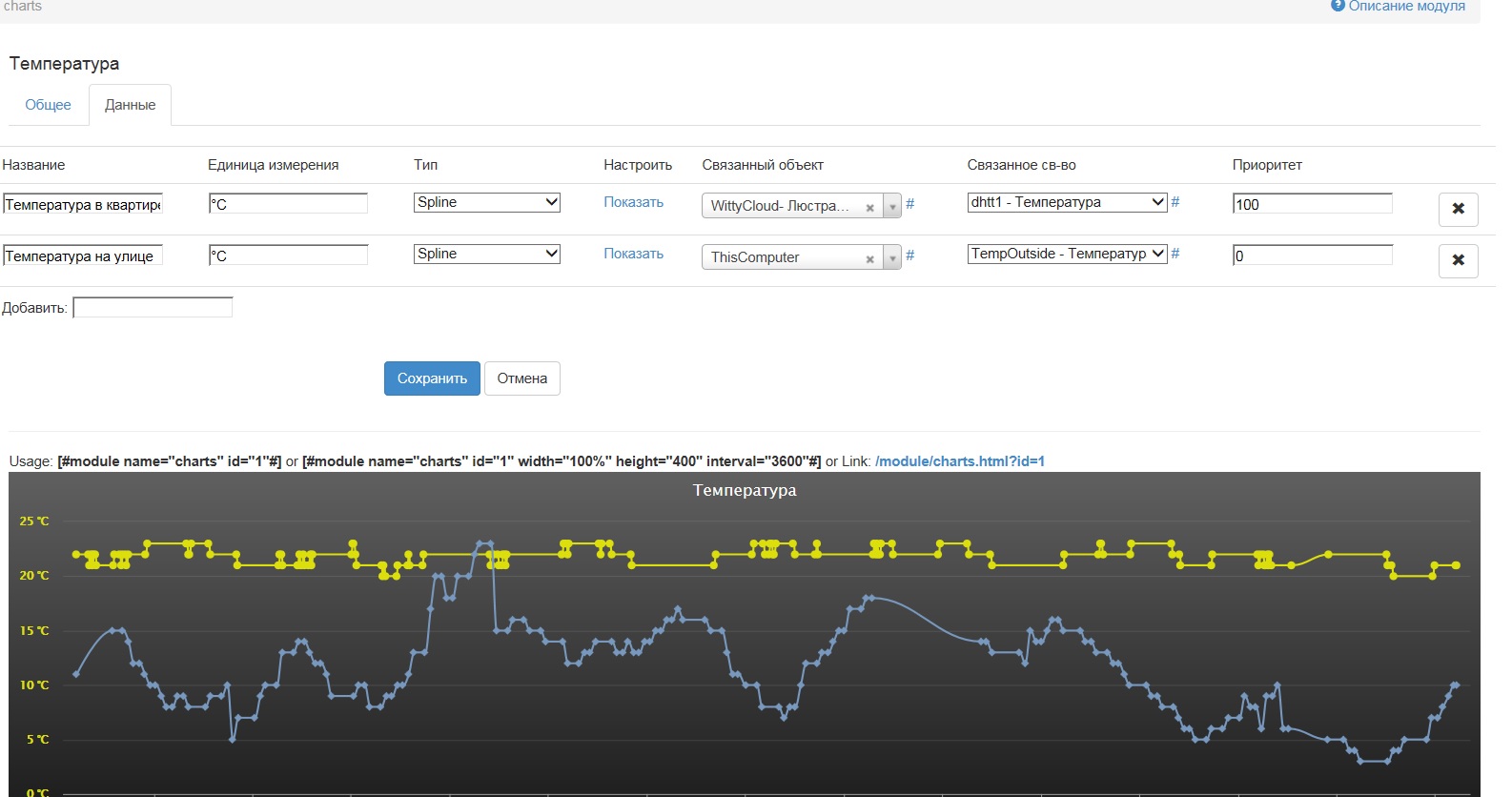Click the # link next to ThisComputer object
The image size is (1512, 797).
coord(909,255)
